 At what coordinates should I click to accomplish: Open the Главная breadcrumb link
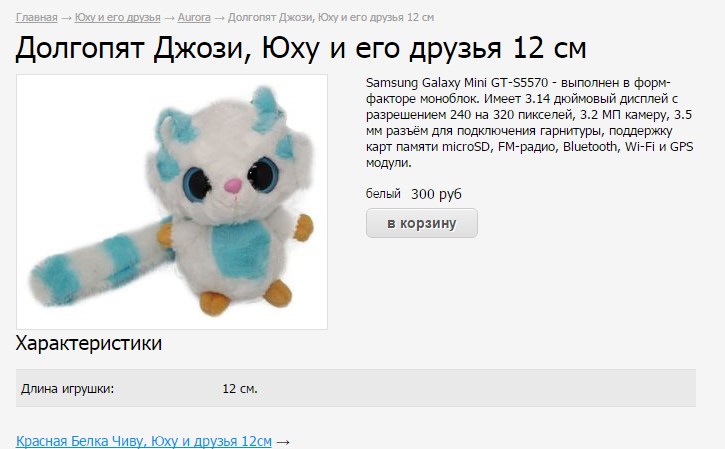point(37,18)
